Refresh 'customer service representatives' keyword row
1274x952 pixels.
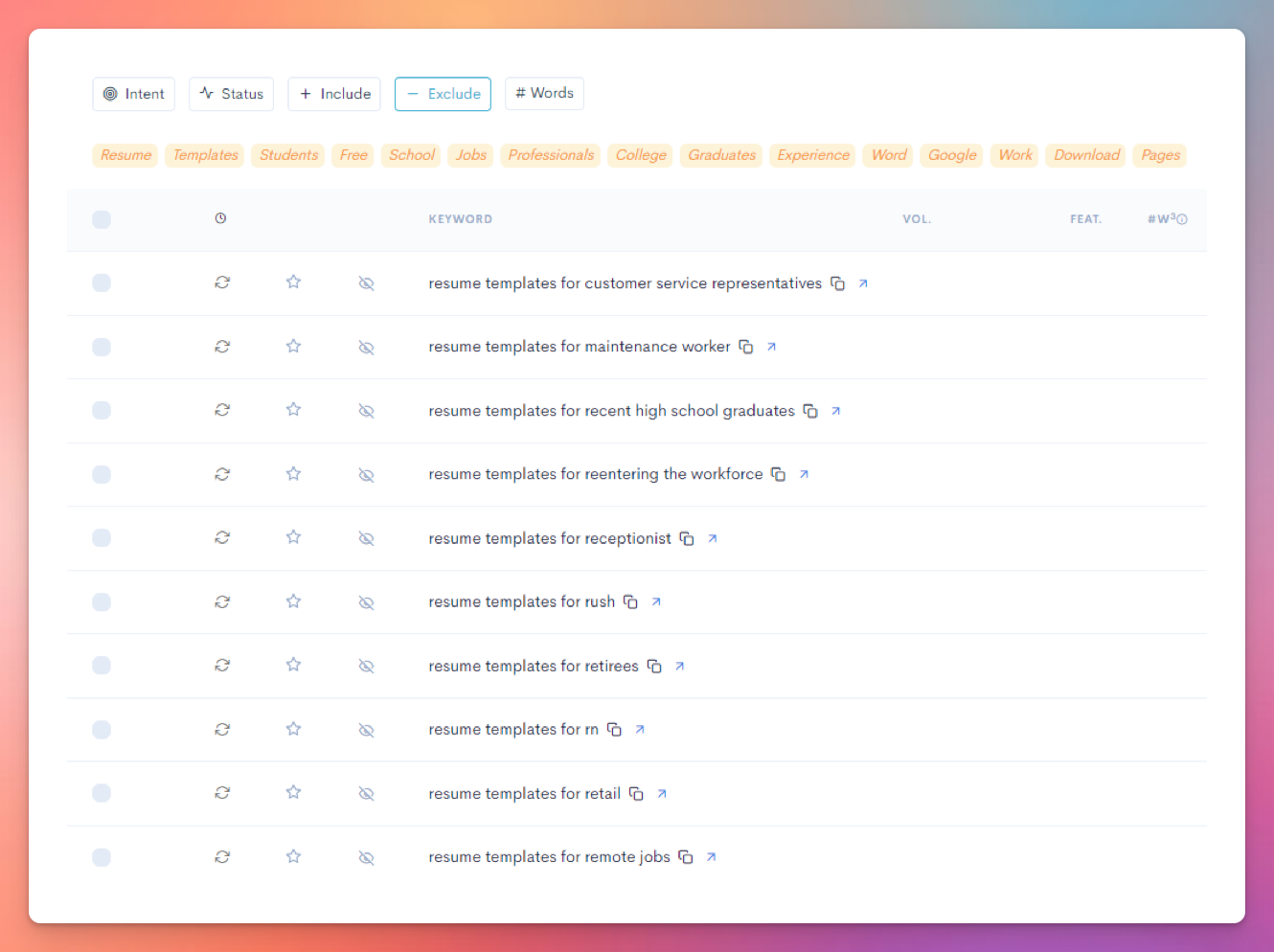[x=222, y=283]
